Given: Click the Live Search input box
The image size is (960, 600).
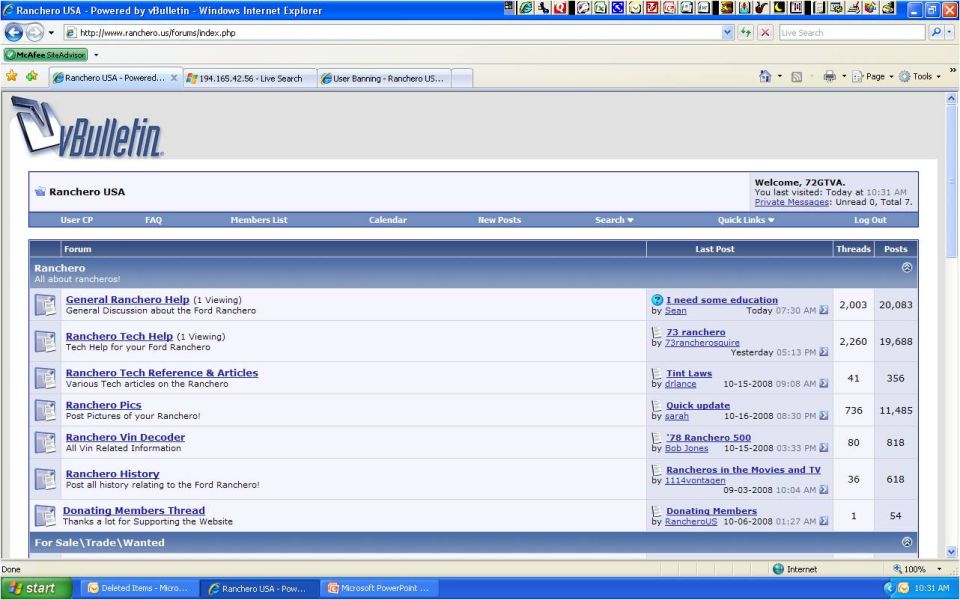Looking at the screenshot, I should pos(852,32).
